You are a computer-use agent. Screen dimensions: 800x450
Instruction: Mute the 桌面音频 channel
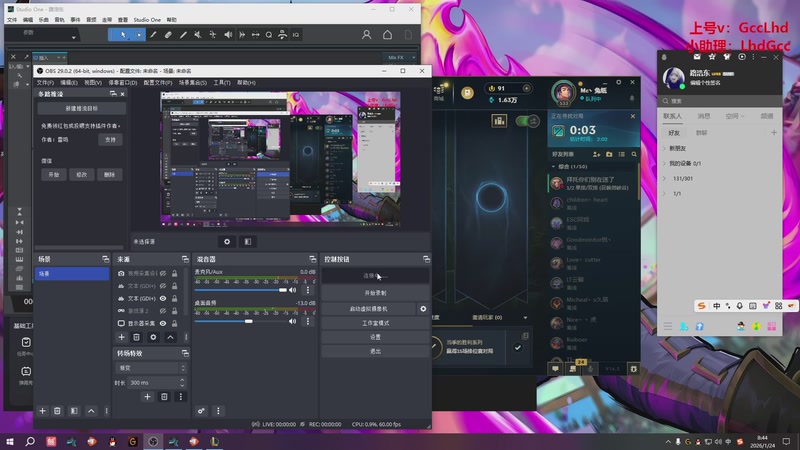[x=292, y=321]
